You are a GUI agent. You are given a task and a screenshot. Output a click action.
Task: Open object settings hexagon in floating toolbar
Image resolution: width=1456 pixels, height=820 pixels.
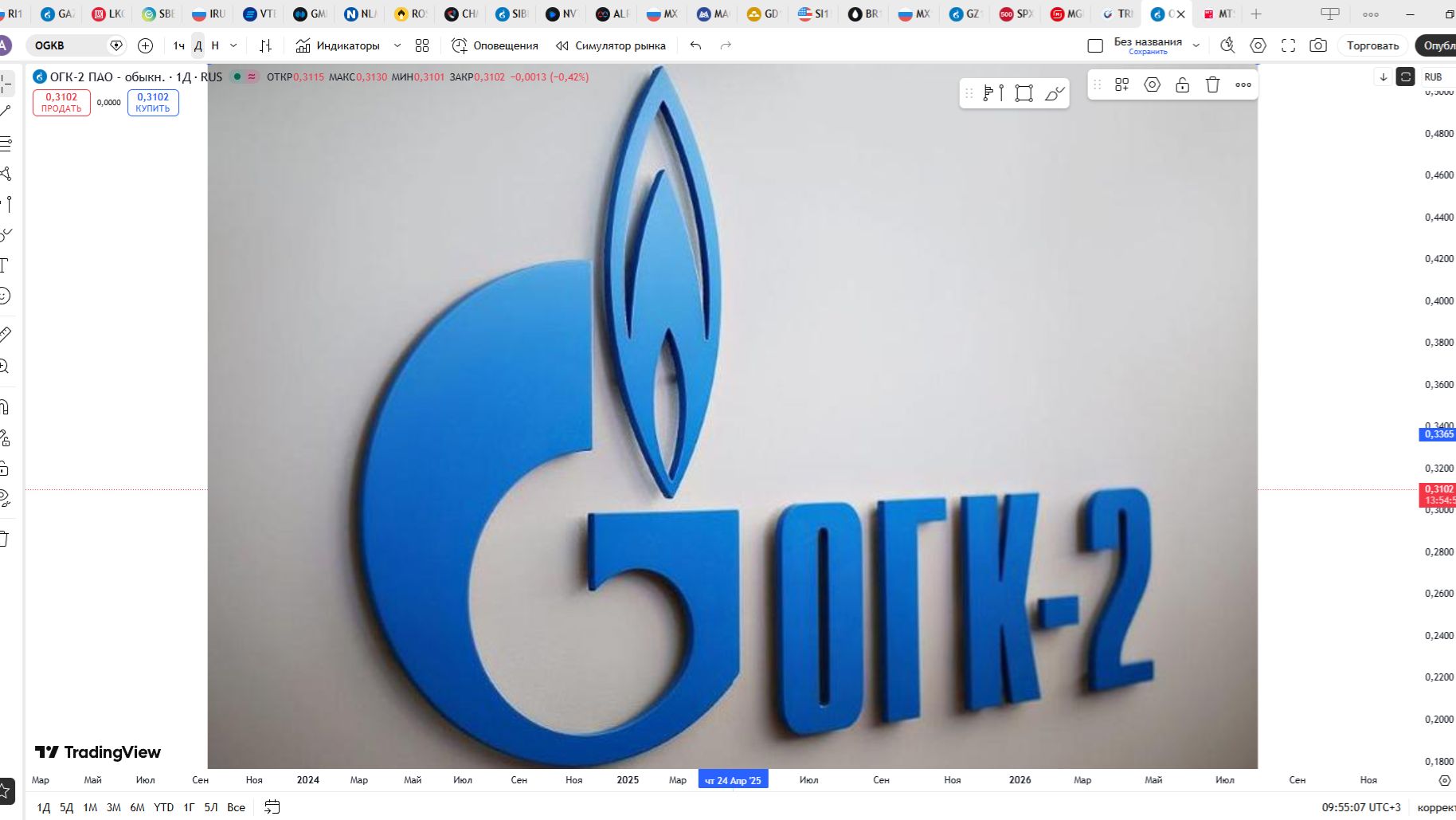(x=1153, y=84)
